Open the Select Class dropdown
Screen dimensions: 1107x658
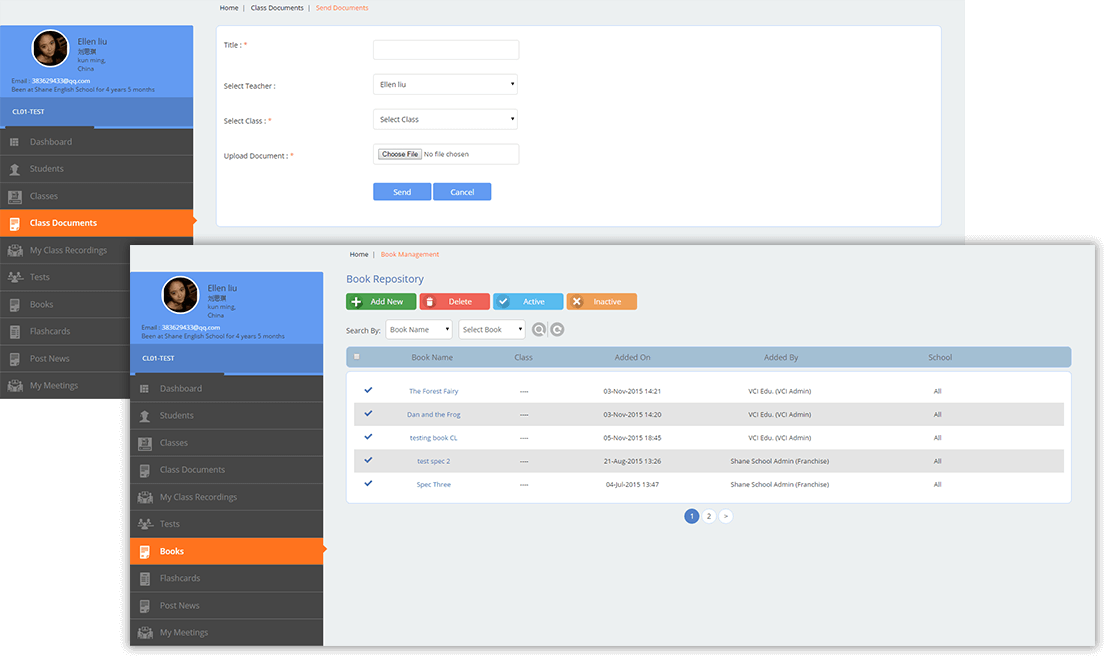(x=445, y=119)
